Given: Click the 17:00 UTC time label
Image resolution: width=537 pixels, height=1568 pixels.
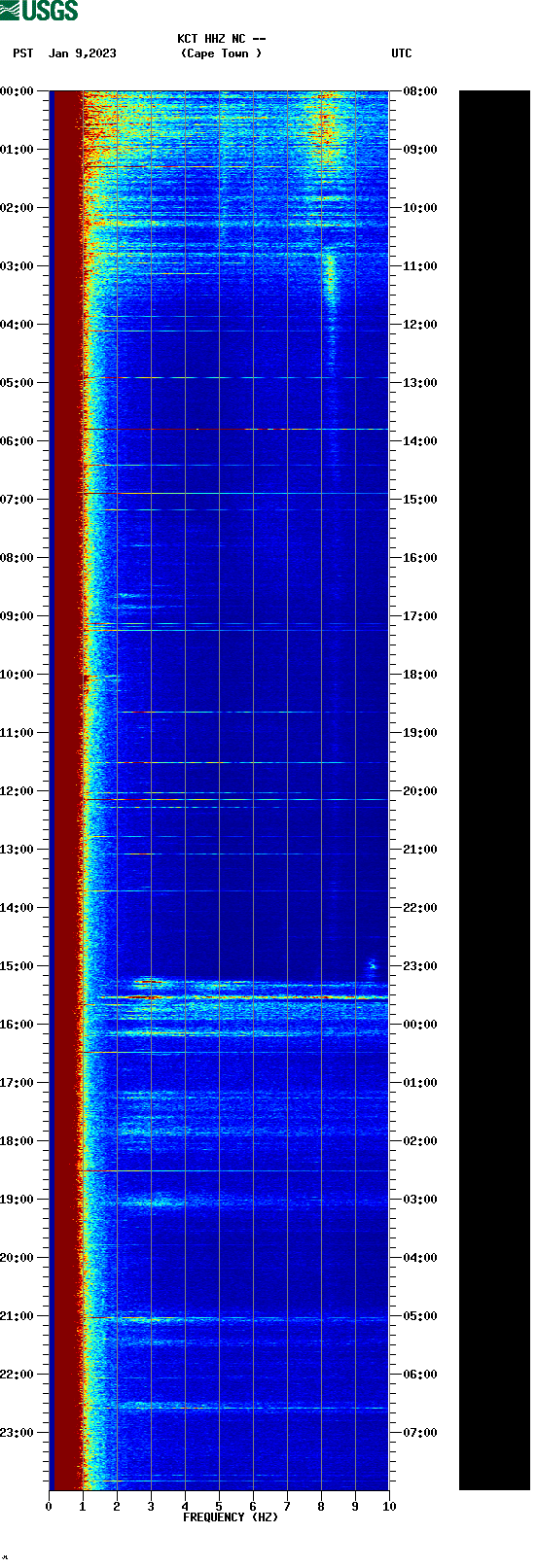Looking at the screenshot, I should [x=420, y=616].
